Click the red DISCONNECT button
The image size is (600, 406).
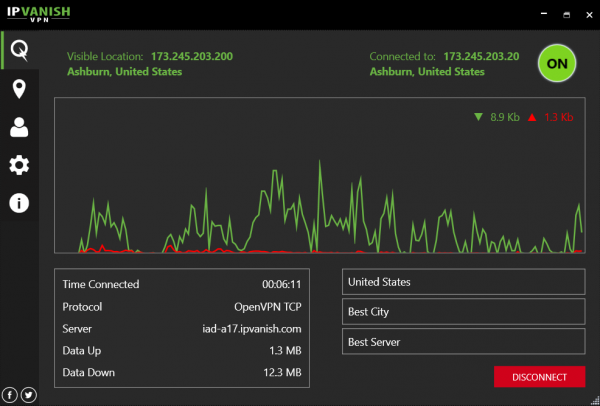point(540,377)
